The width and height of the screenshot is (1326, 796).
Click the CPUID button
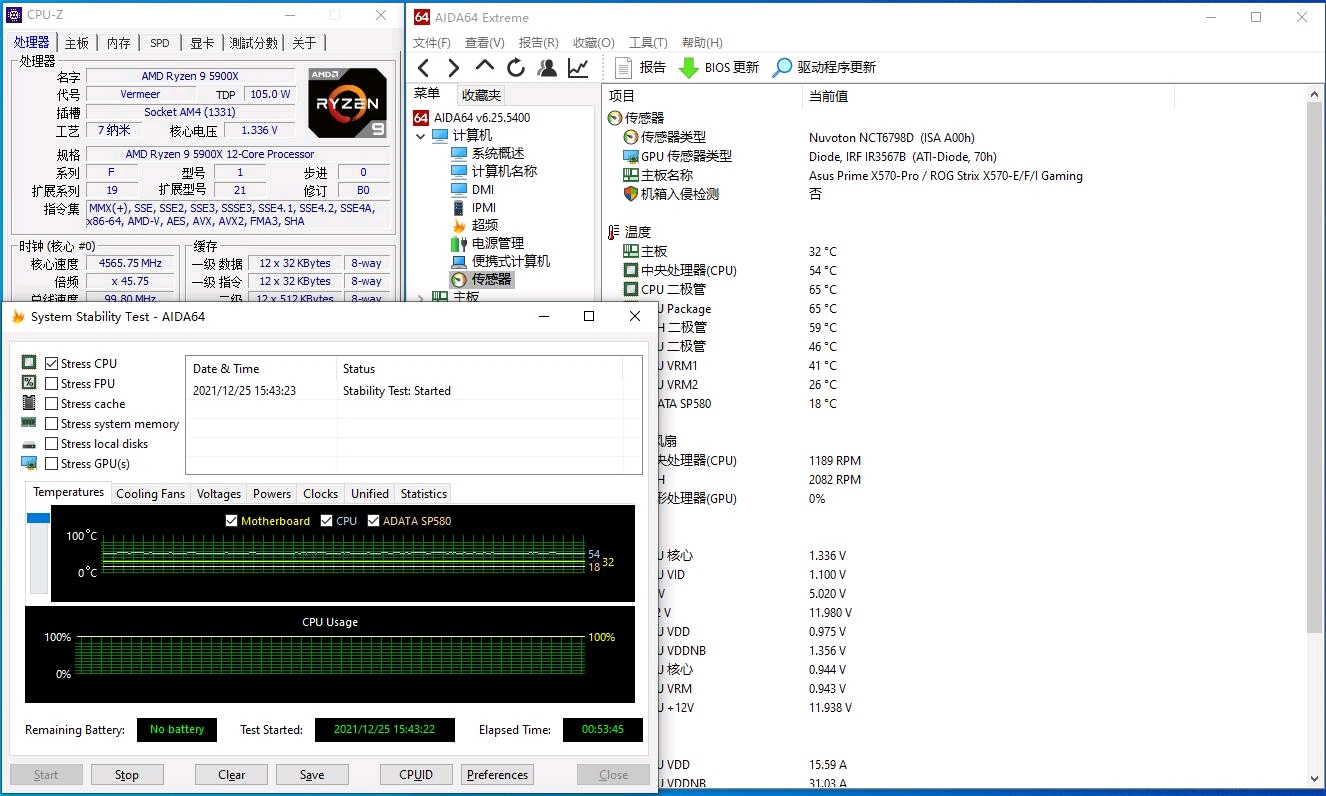(x=416, y=775)
